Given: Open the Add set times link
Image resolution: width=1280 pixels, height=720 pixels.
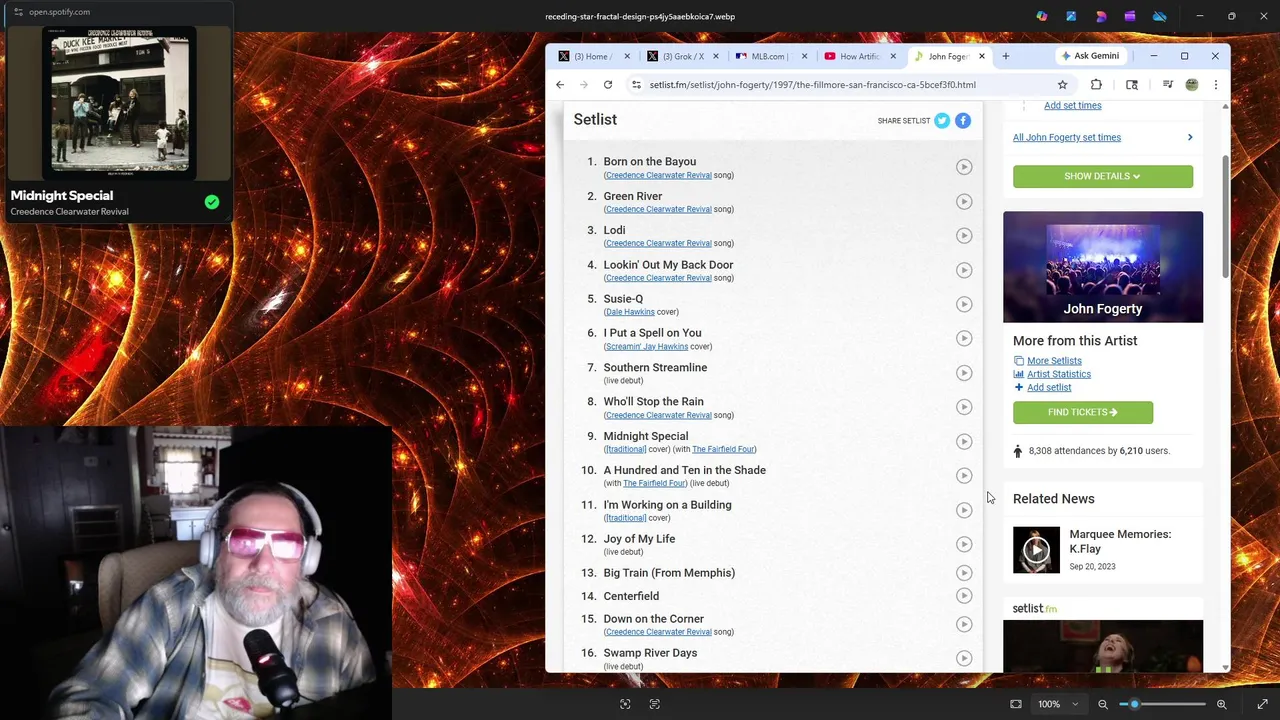Looking at the screenshot, I should tap(1072, 105).
